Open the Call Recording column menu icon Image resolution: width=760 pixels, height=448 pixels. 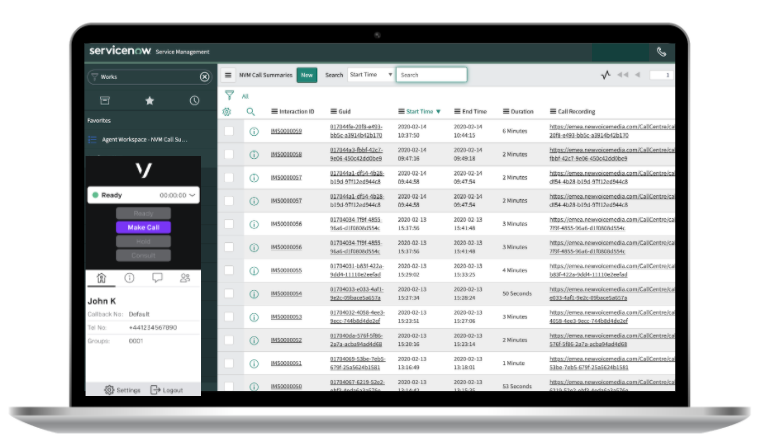coord(553,112)
